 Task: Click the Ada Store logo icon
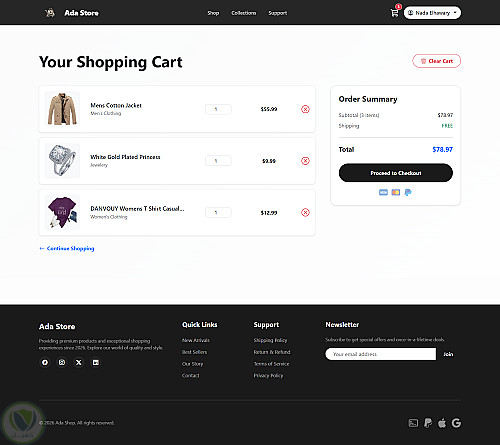point(50,13)
